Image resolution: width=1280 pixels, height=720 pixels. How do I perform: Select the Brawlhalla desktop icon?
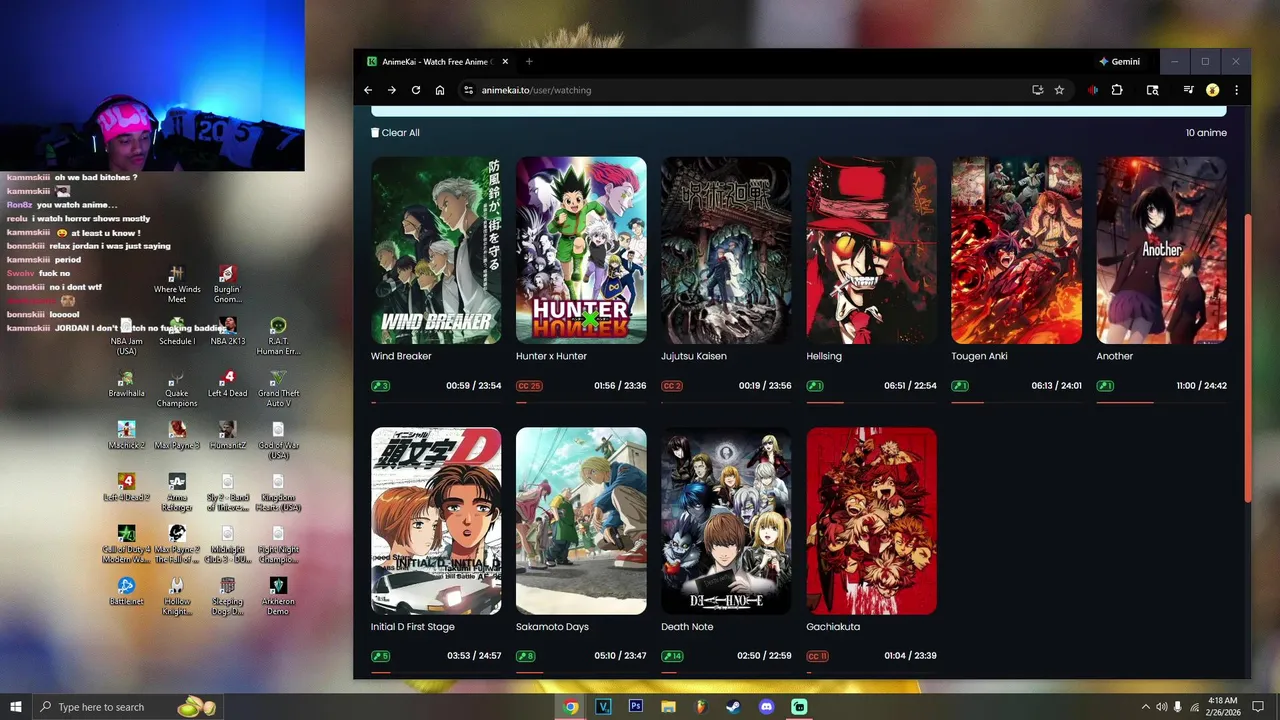pyautogui.click(x=126, y=383)
